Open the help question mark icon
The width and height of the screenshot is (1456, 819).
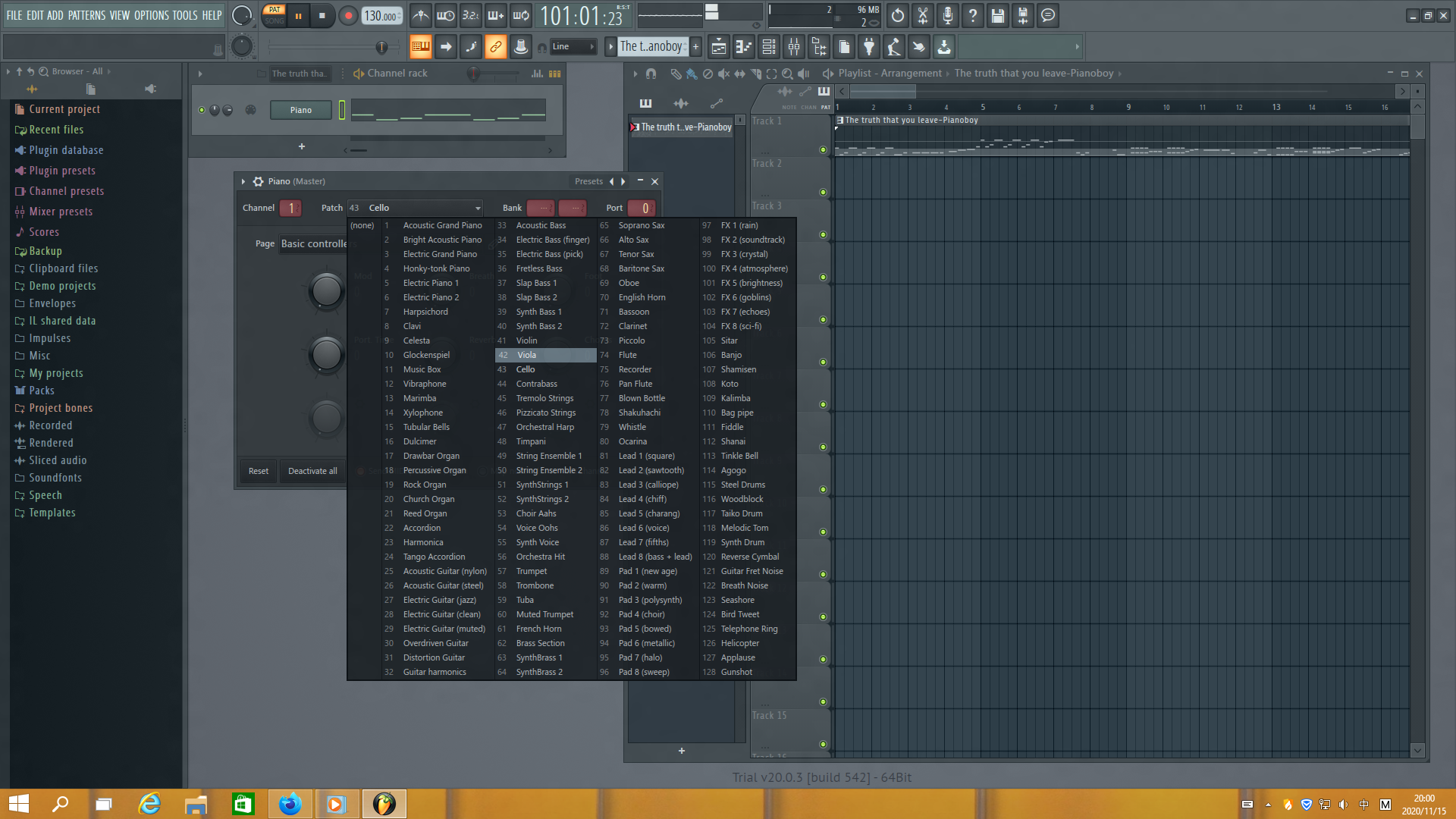click(973, 15)
